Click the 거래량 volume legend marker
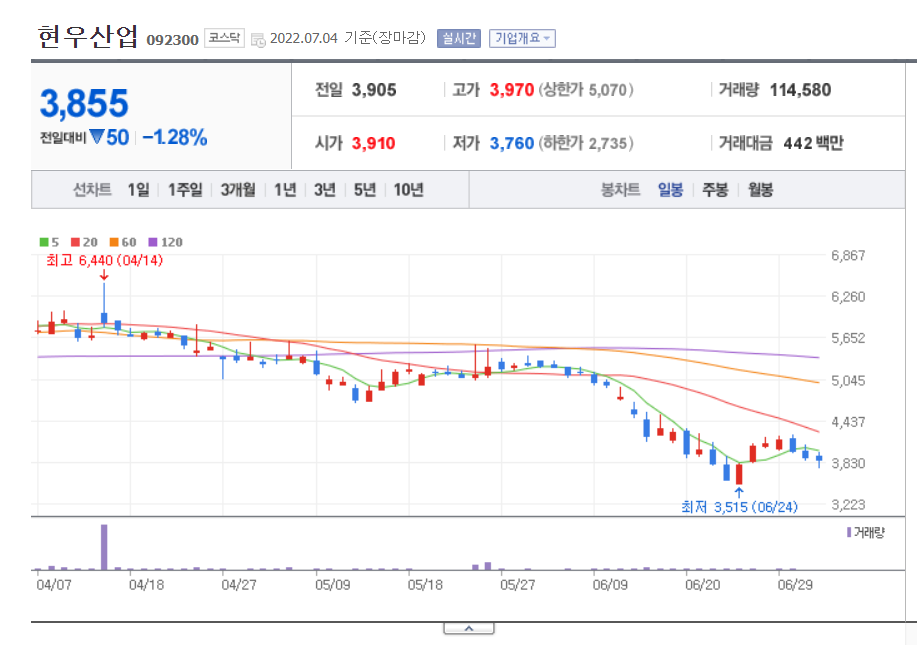Viewport: 917px width, 645px height. [x=849, y=533]
